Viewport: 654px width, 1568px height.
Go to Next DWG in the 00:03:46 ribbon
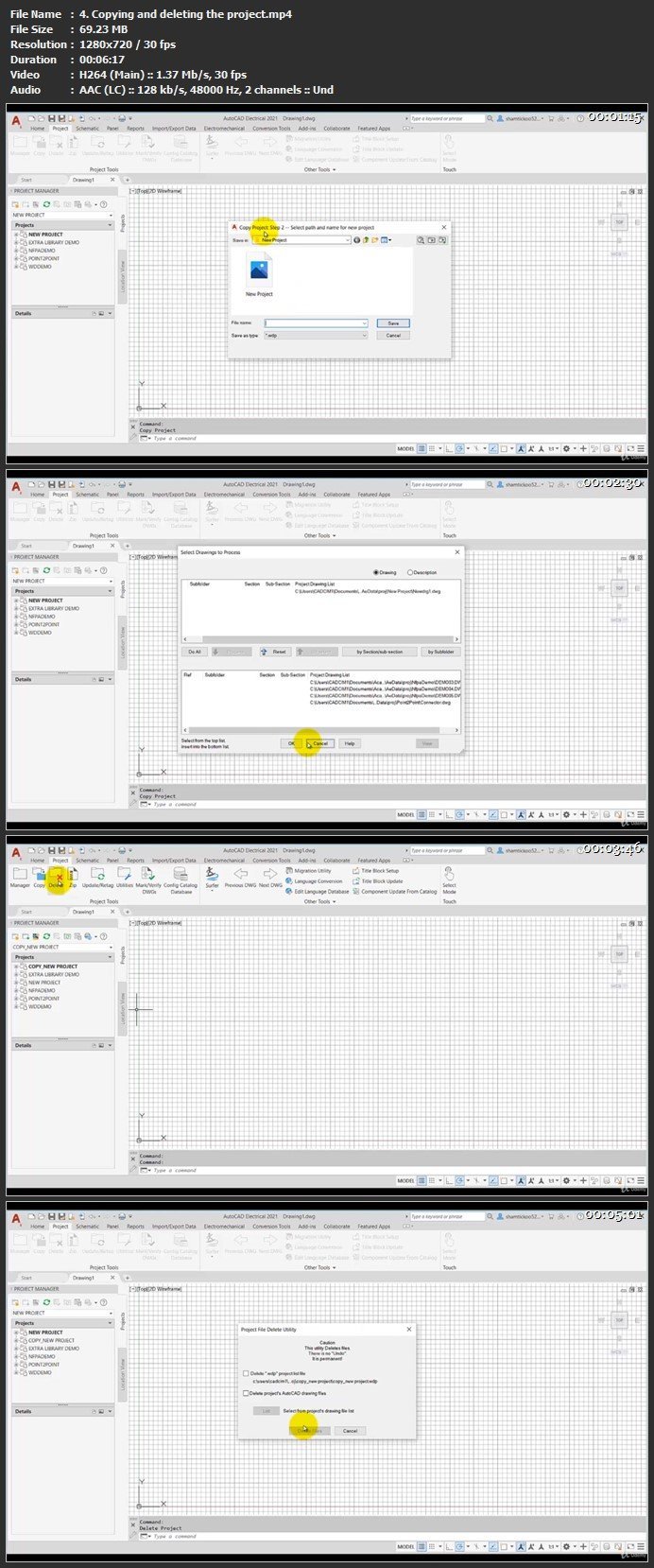(270, 876)
